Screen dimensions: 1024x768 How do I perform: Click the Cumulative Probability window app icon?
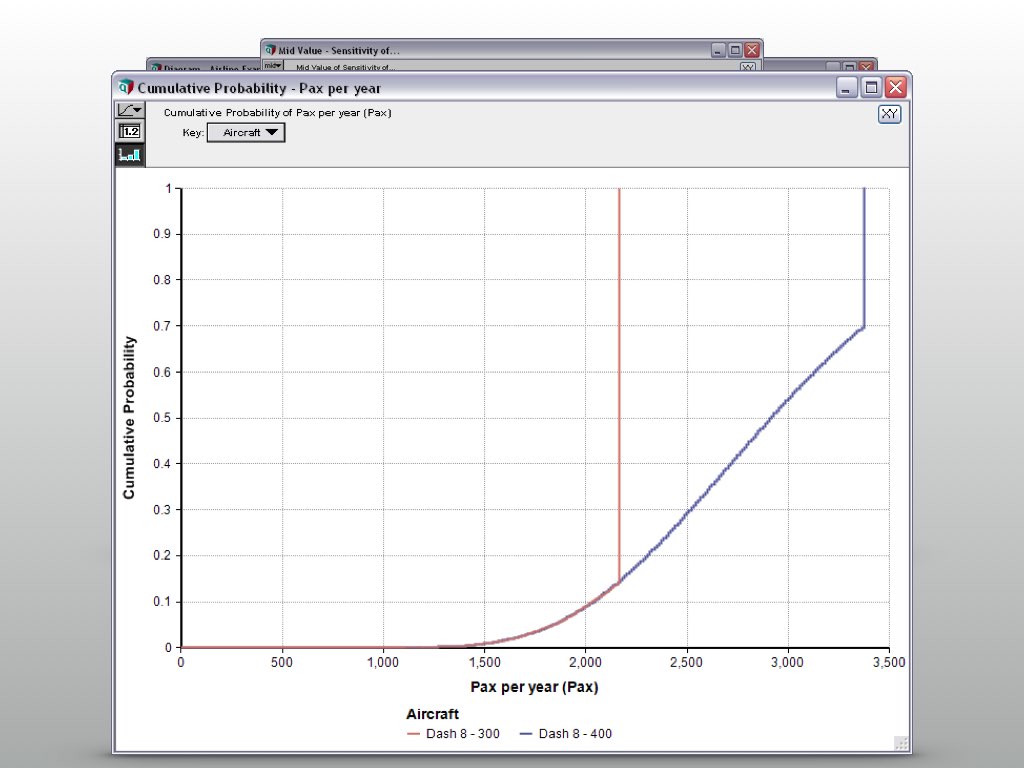click(126, 88)
